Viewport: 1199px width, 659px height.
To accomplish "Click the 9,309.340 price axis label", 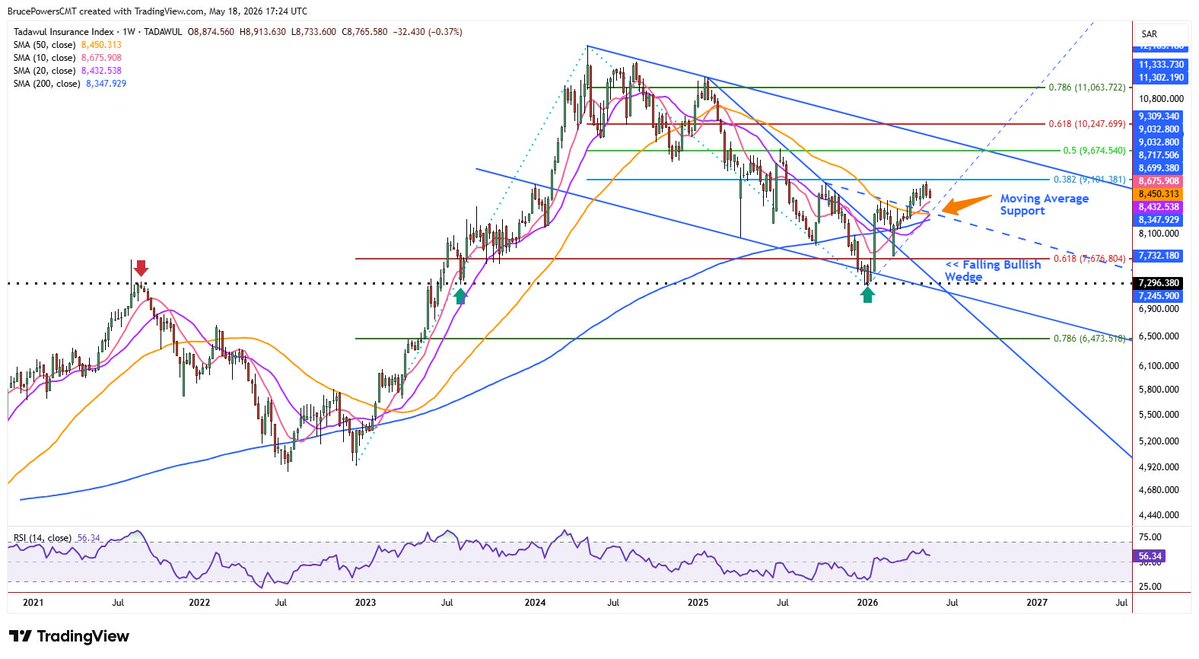I will click(x=1160, y=116).
